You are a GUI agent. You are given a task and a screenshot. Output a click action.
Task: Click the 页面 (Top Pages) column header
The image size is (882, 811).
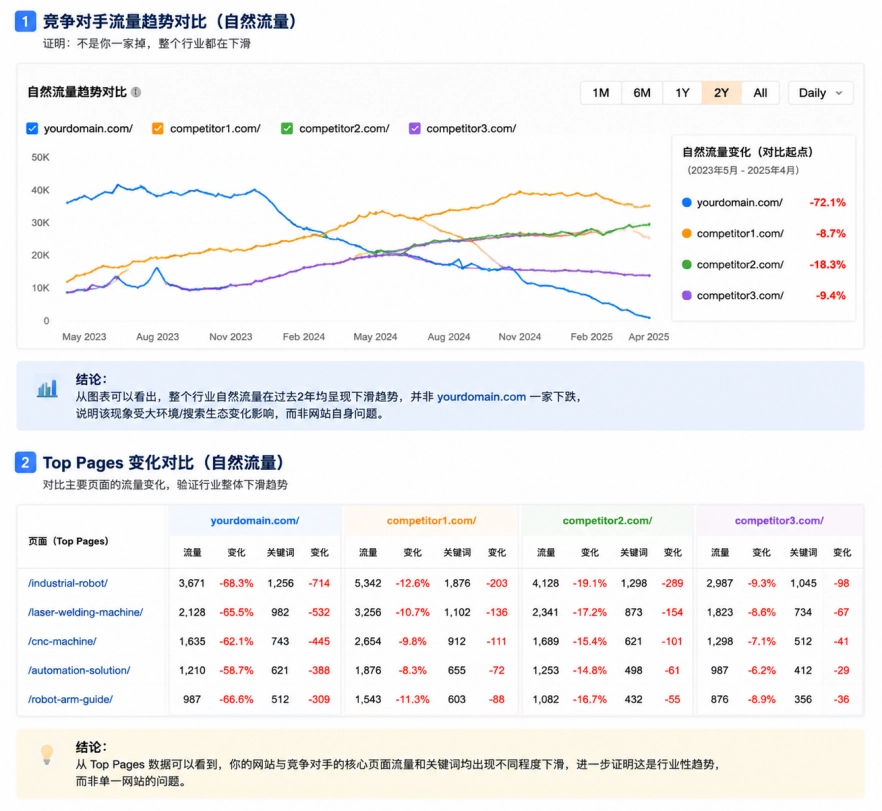coord(68,541)
